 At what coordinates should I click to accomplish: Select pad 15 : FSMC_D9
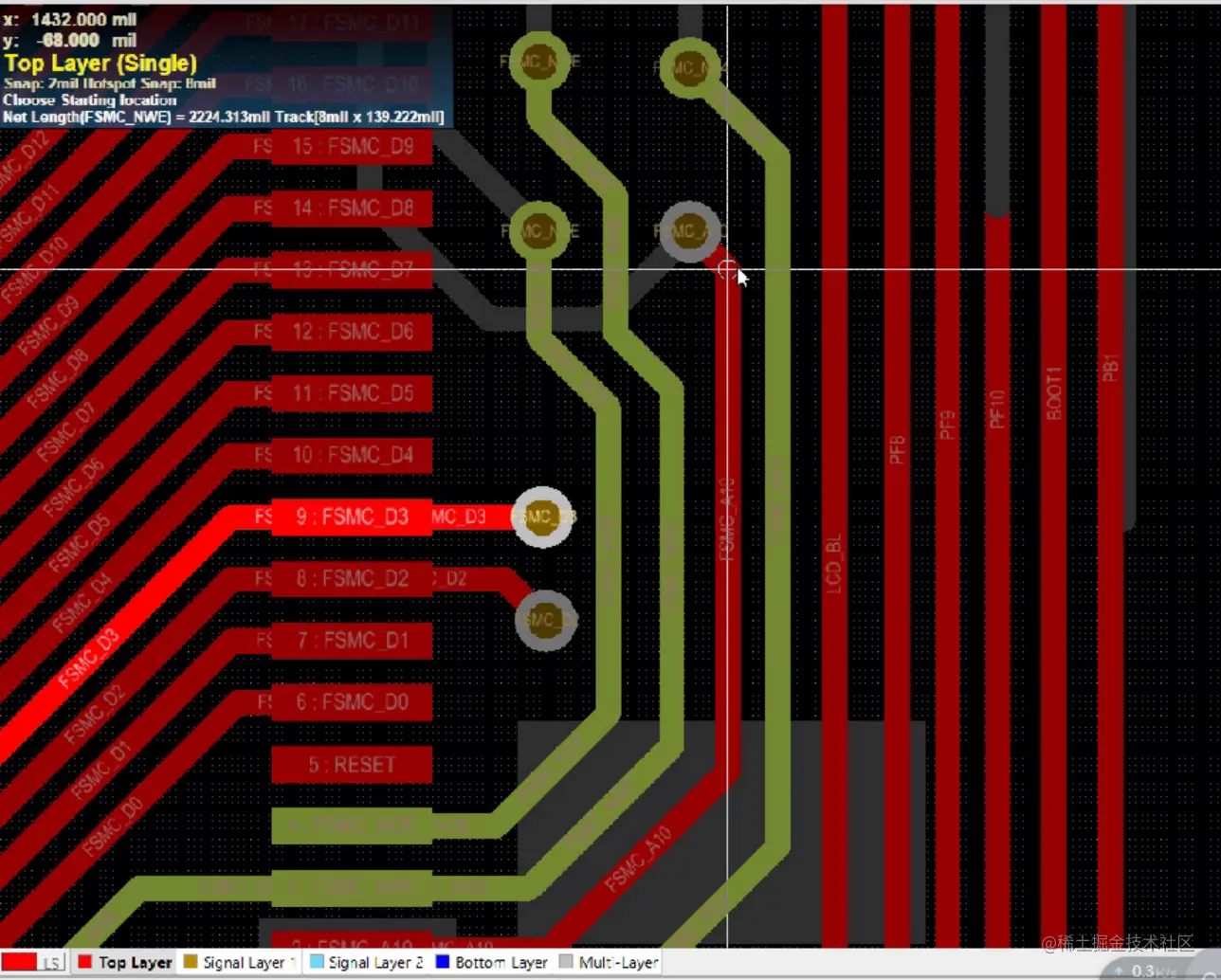click(x=352, y=147)
